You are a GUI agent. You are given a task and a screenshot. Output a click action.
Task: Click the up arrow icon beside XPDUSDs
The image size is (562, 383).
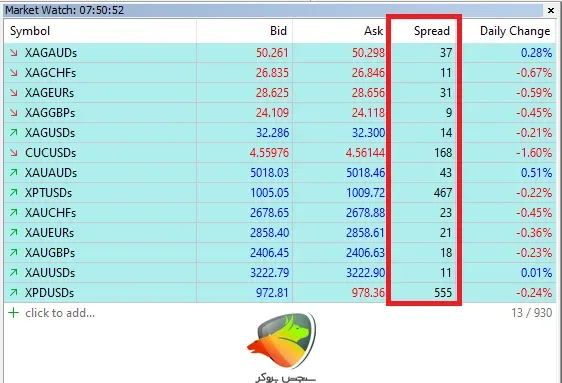(x=14, y=293)
